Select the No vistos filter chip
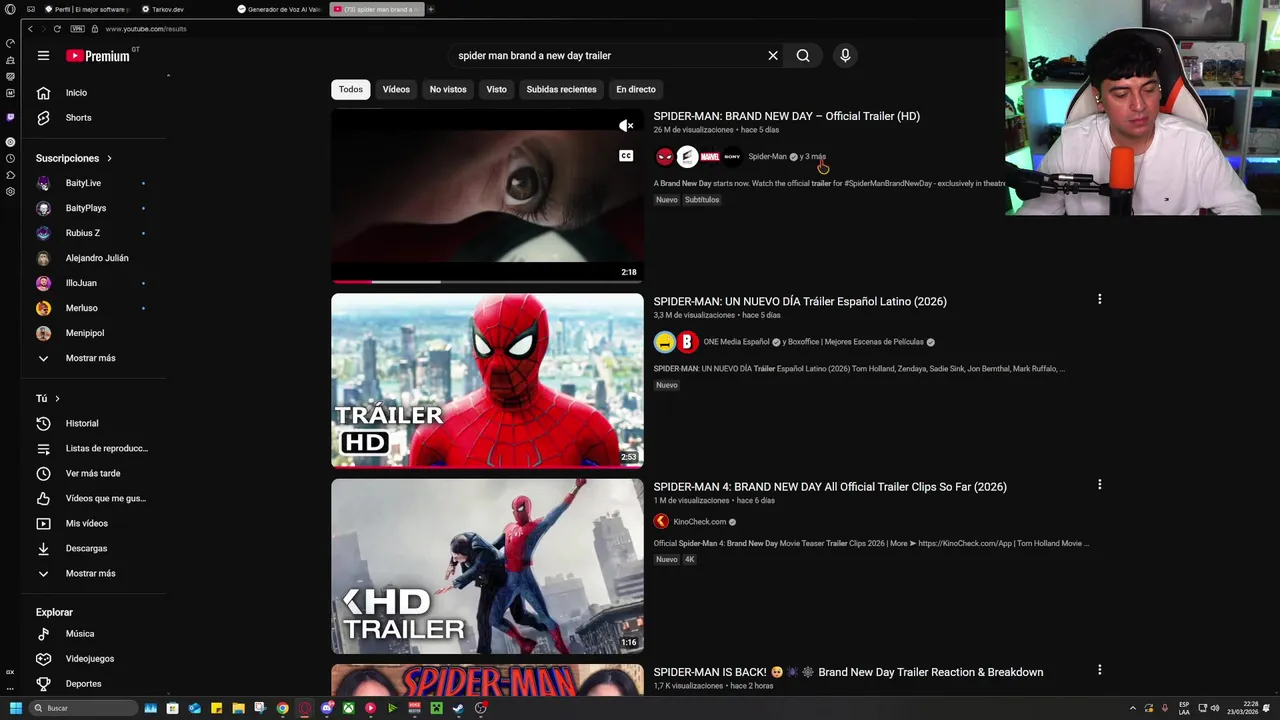The width and height of the screenshot is (1280, 720). pos(448,89)
